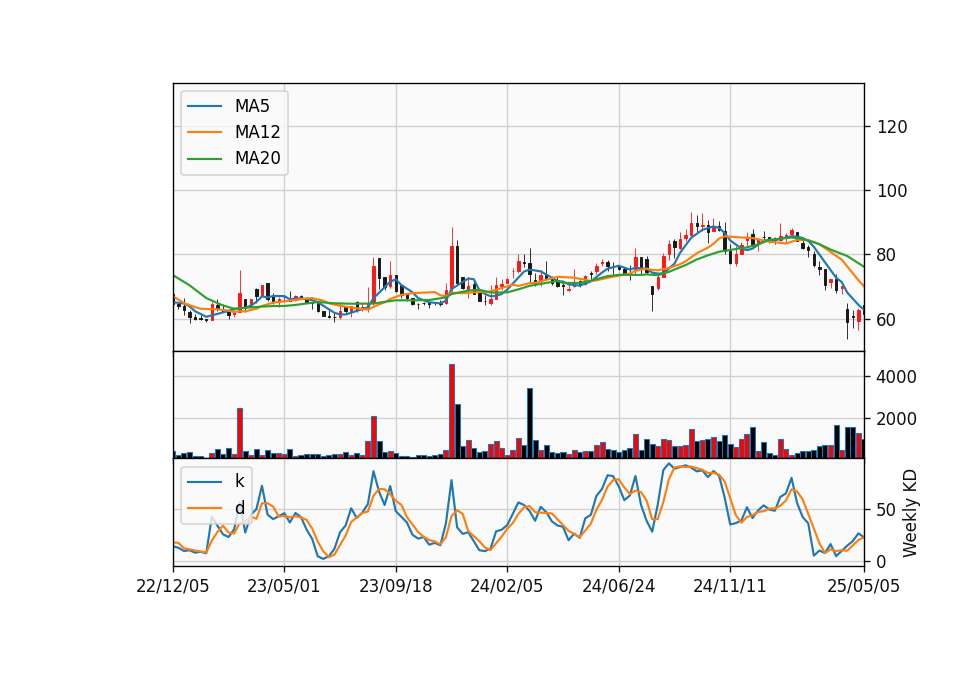Click the 24/11/11 date label
This screenshot has width=960, height=690.
tap(730, 586)
